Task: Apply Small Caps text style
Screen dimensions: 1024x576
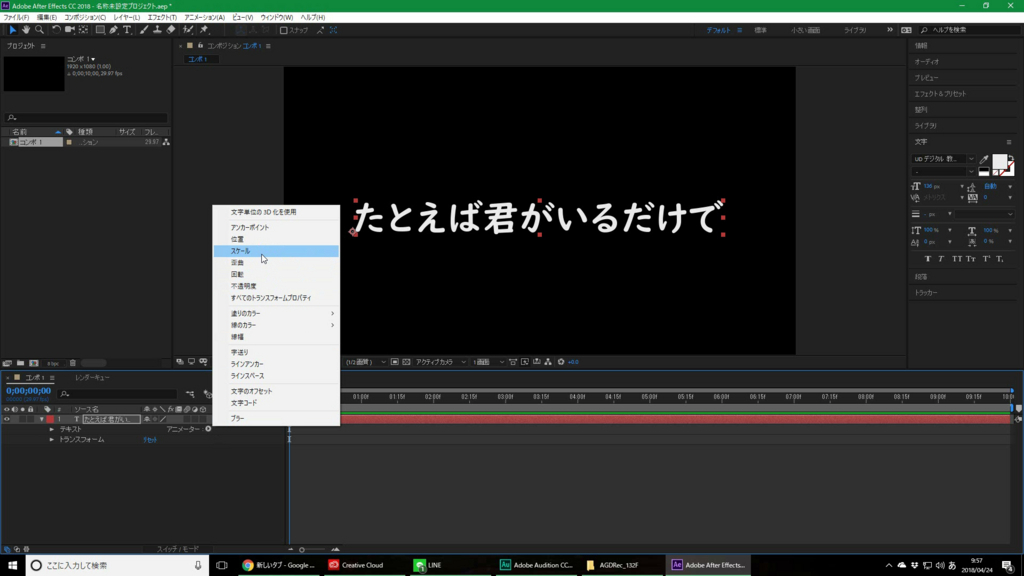Action: coord(971,259)
